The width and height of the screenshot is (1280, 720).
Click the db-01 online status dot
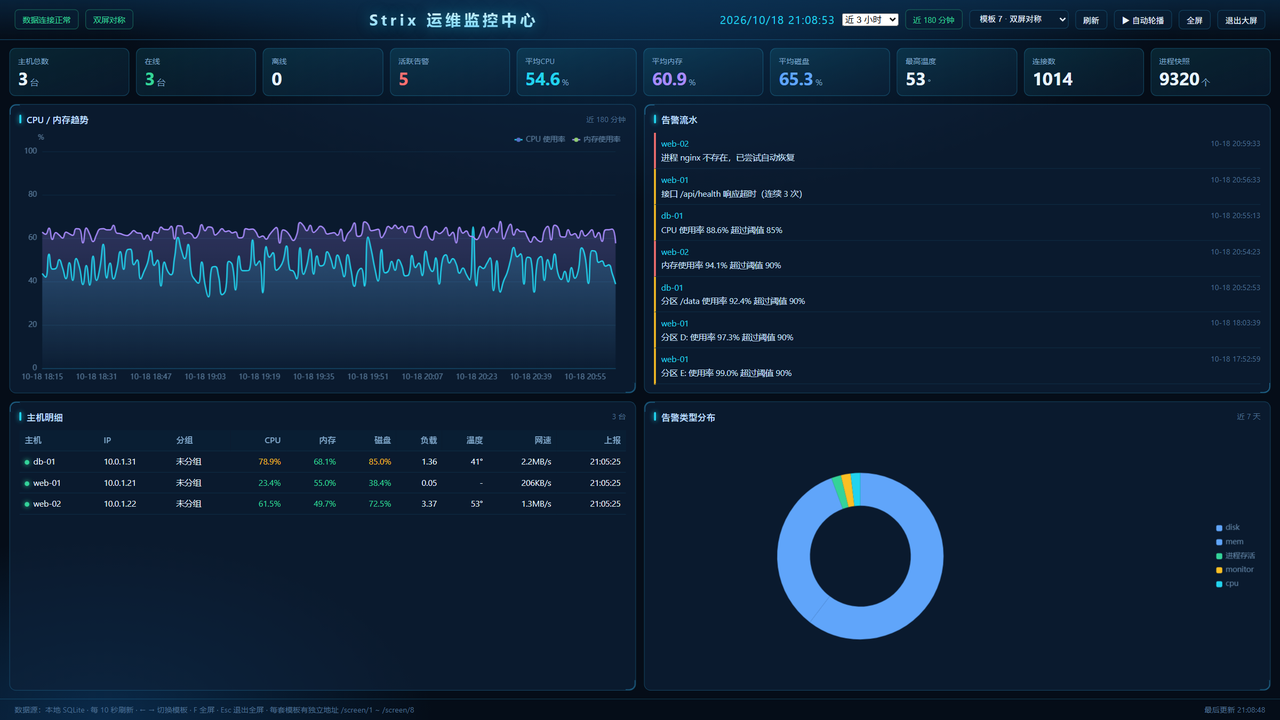27,462
